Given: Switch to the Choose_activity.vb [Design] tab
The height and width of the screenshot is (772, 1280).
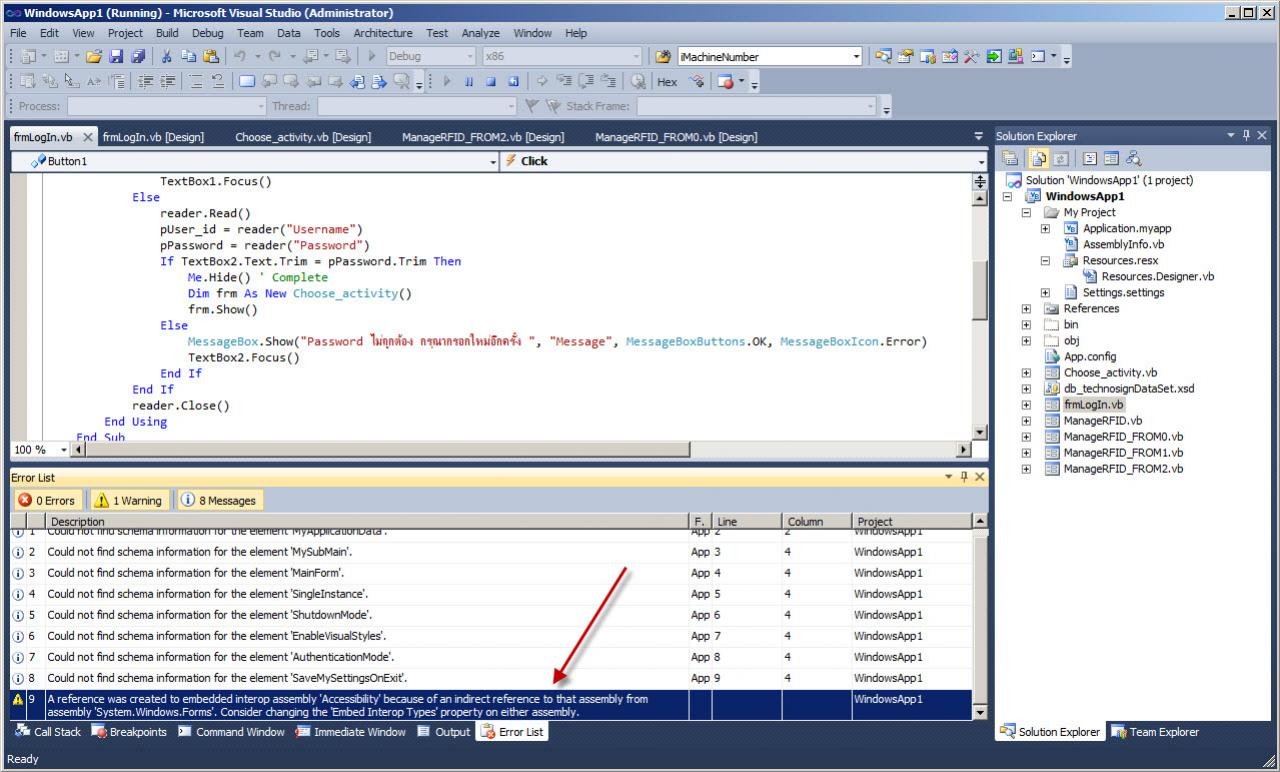Looking at the screenshot, I should click(x=303, y=137).
